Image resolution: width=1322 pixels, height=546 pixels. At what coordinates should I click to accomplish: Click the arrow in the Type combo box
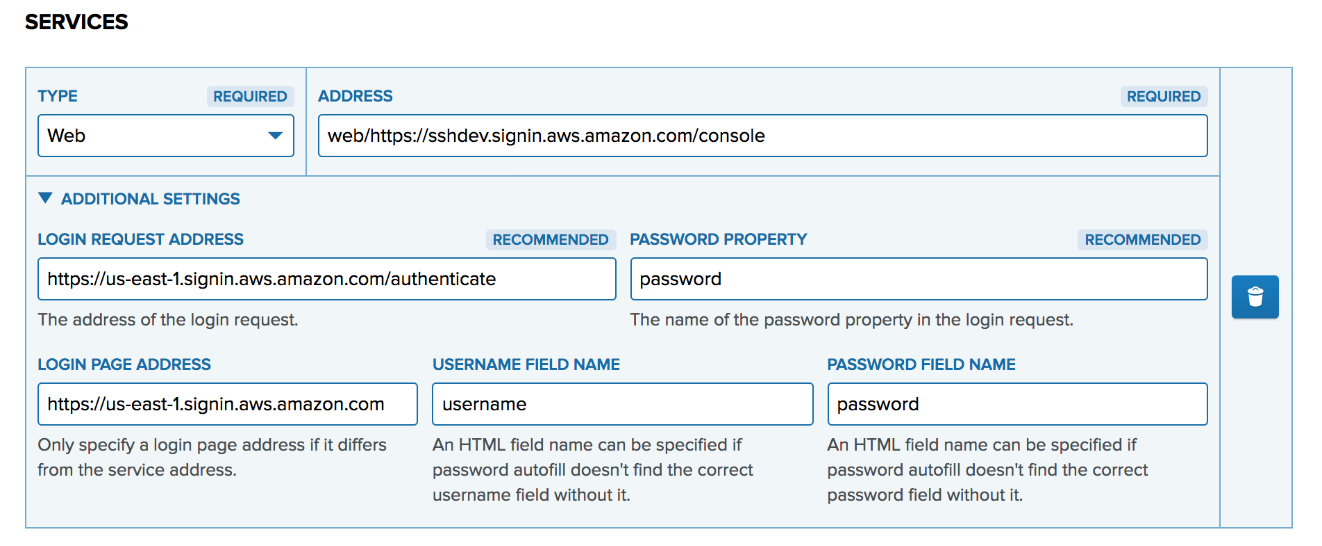[275, 136]
